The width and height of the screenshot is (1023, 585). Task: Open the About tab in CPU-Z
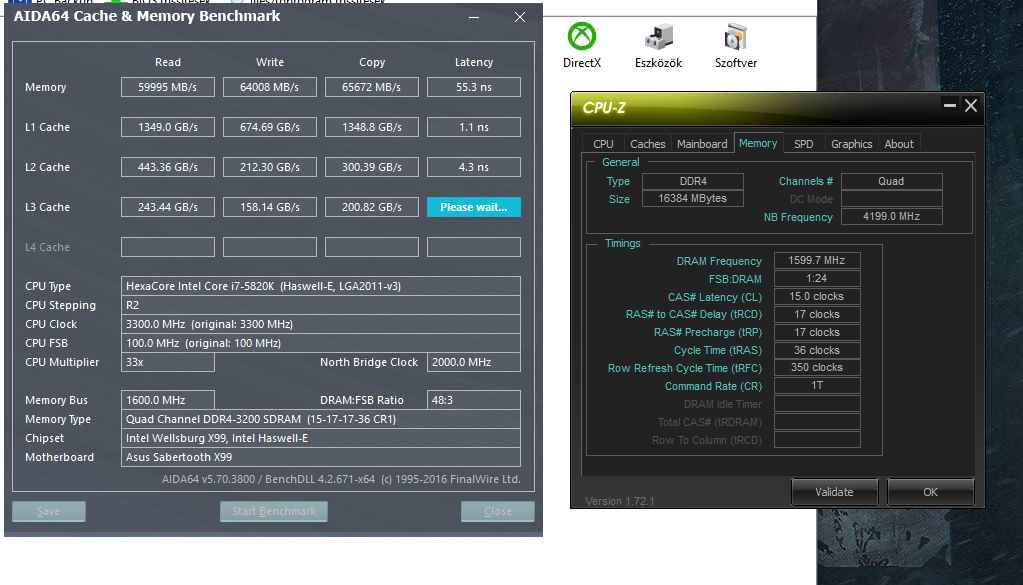pyautogui.click(x=898, y=144)
